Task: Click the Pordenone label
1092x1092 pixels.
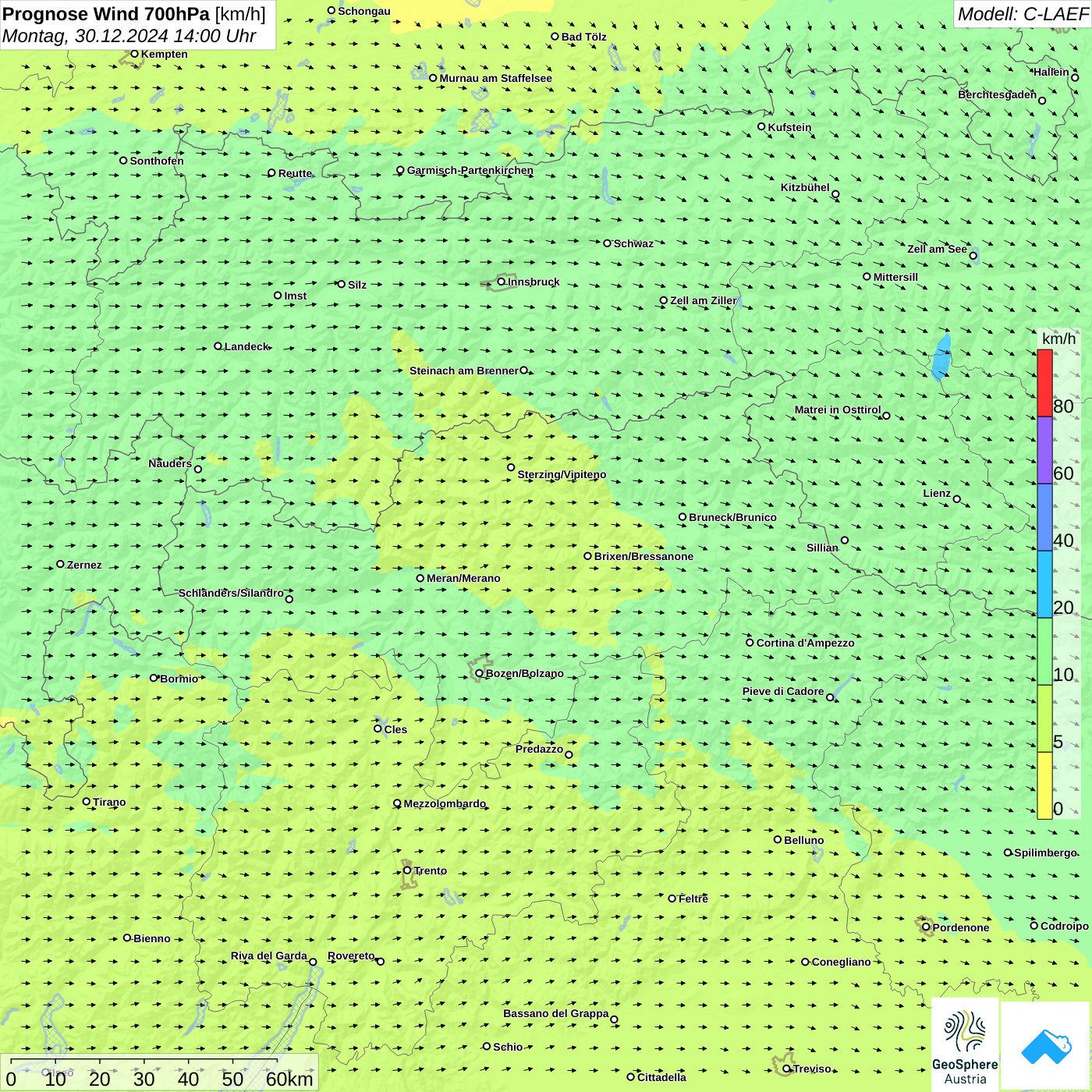Action: 961,927
